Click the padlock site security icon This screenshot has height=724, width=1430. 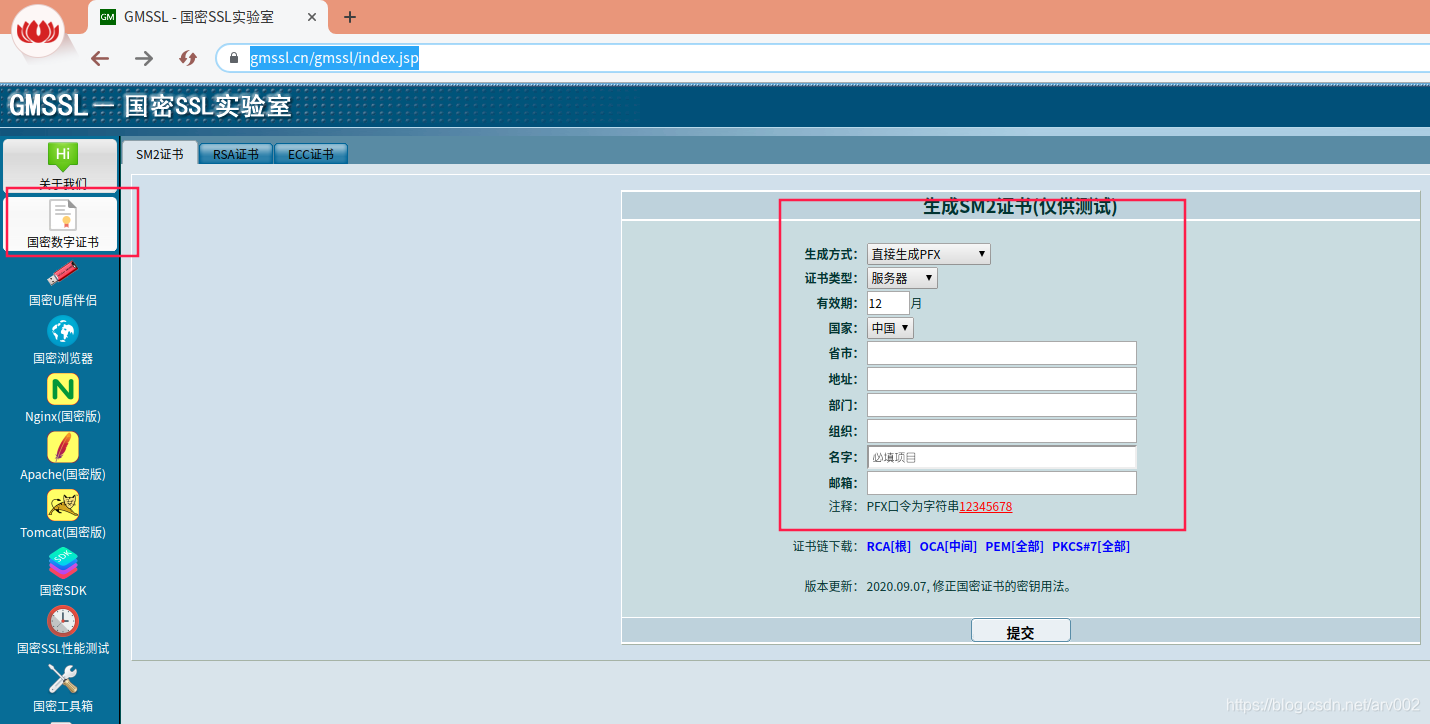(234, 58)
